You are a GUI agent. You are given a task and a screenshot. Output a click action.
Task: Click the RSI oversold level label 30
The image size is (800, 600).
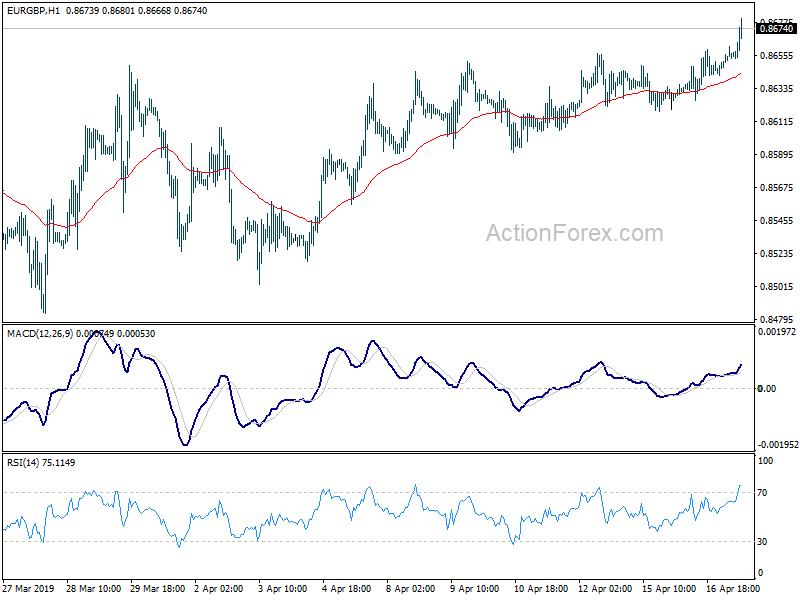click(762, 542)
